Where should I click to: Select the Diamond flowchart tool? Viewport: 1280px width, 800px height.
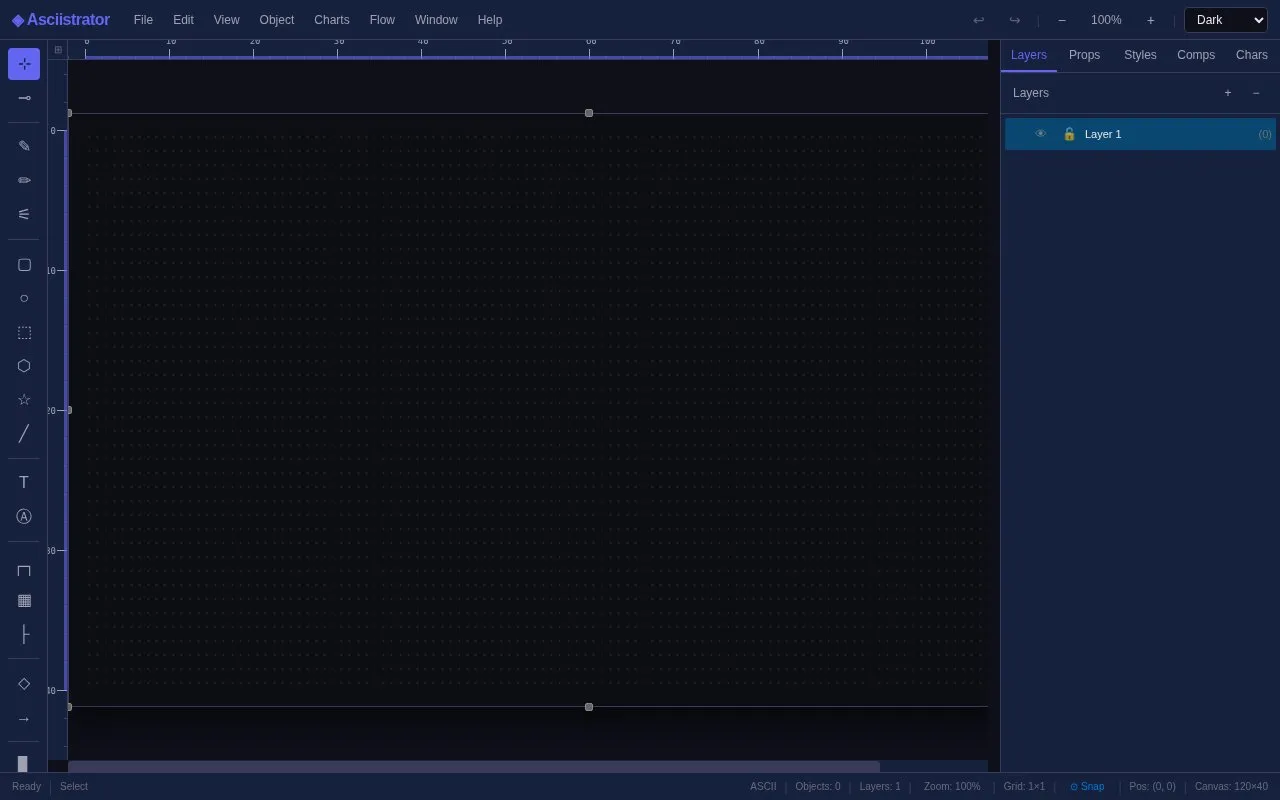click(24, 684)
